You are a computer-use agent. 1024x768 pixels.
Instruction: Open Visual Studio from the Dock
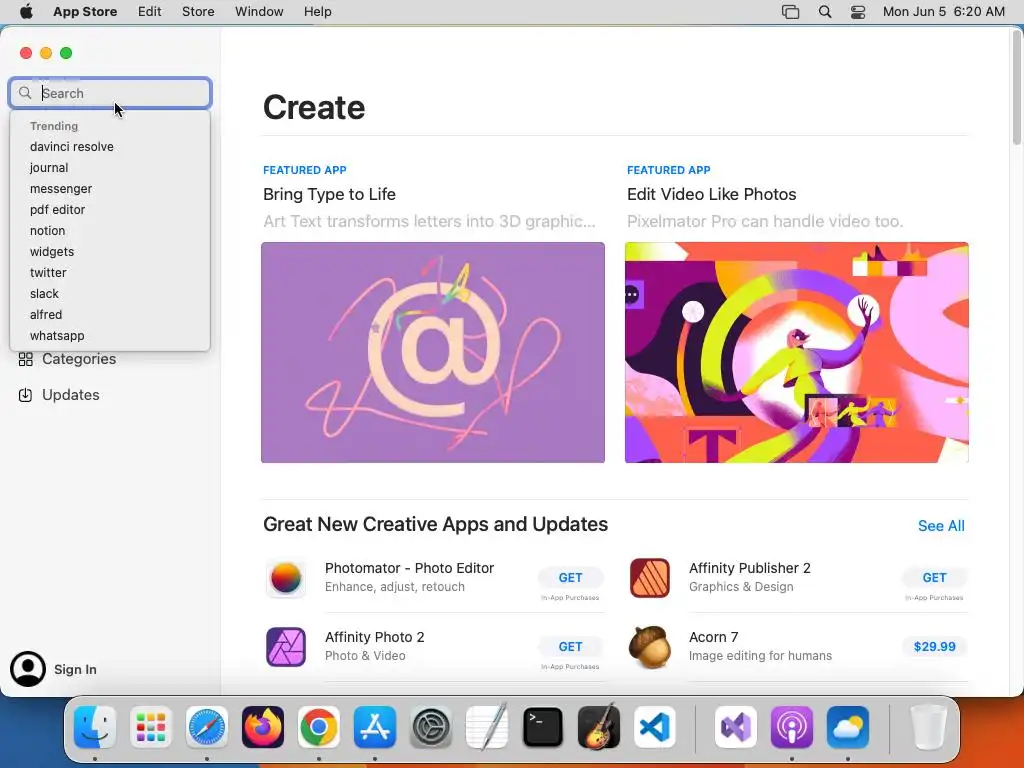pos(736,728)
